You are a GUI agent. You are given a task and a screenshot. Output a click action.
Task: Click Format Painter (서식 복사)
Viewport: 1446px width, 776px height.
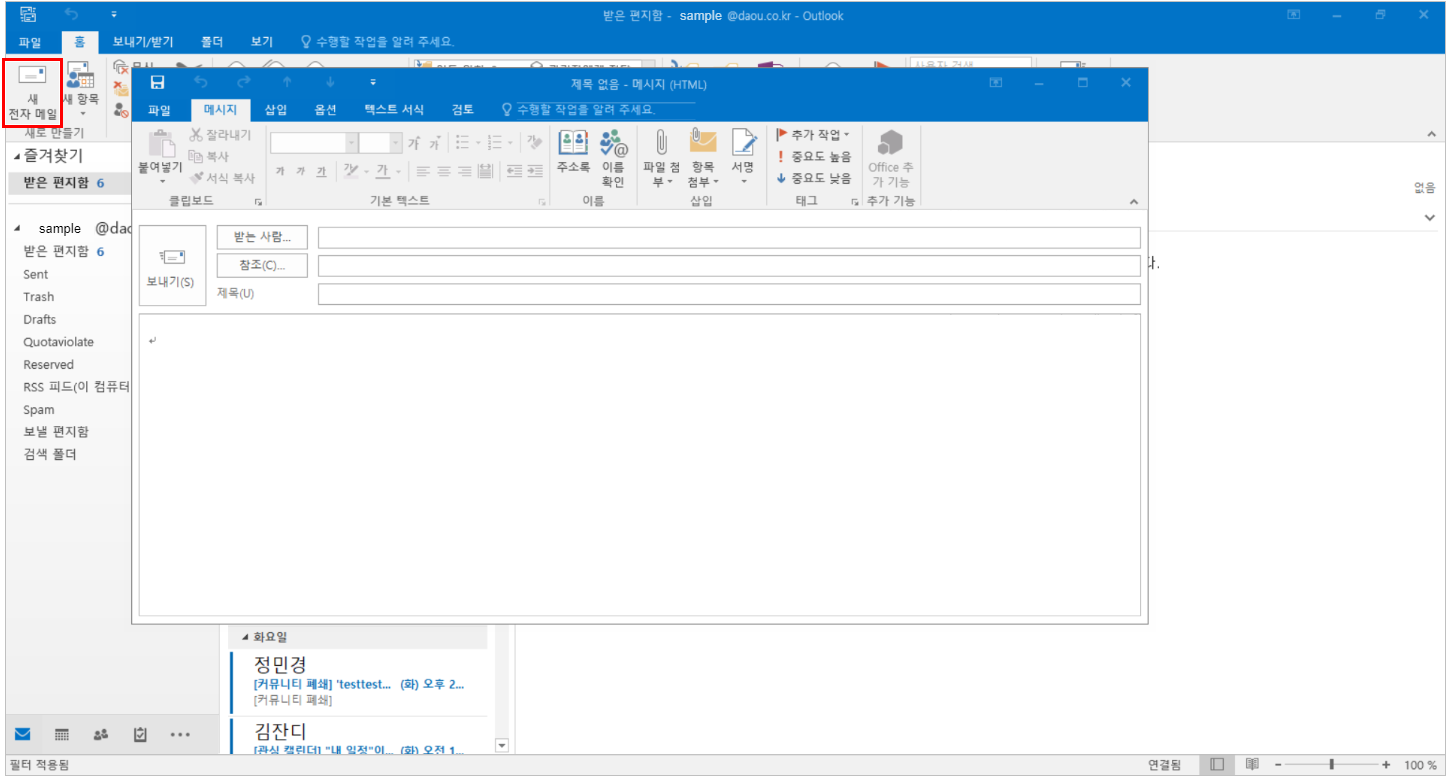(221, 178)
